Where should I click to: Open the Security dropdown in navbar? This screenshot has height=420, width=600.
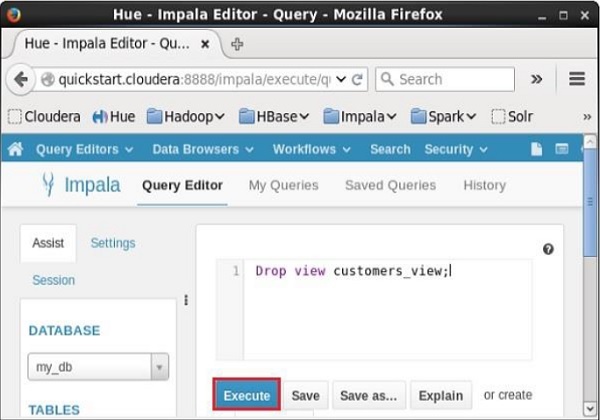(x=456, y=149)
